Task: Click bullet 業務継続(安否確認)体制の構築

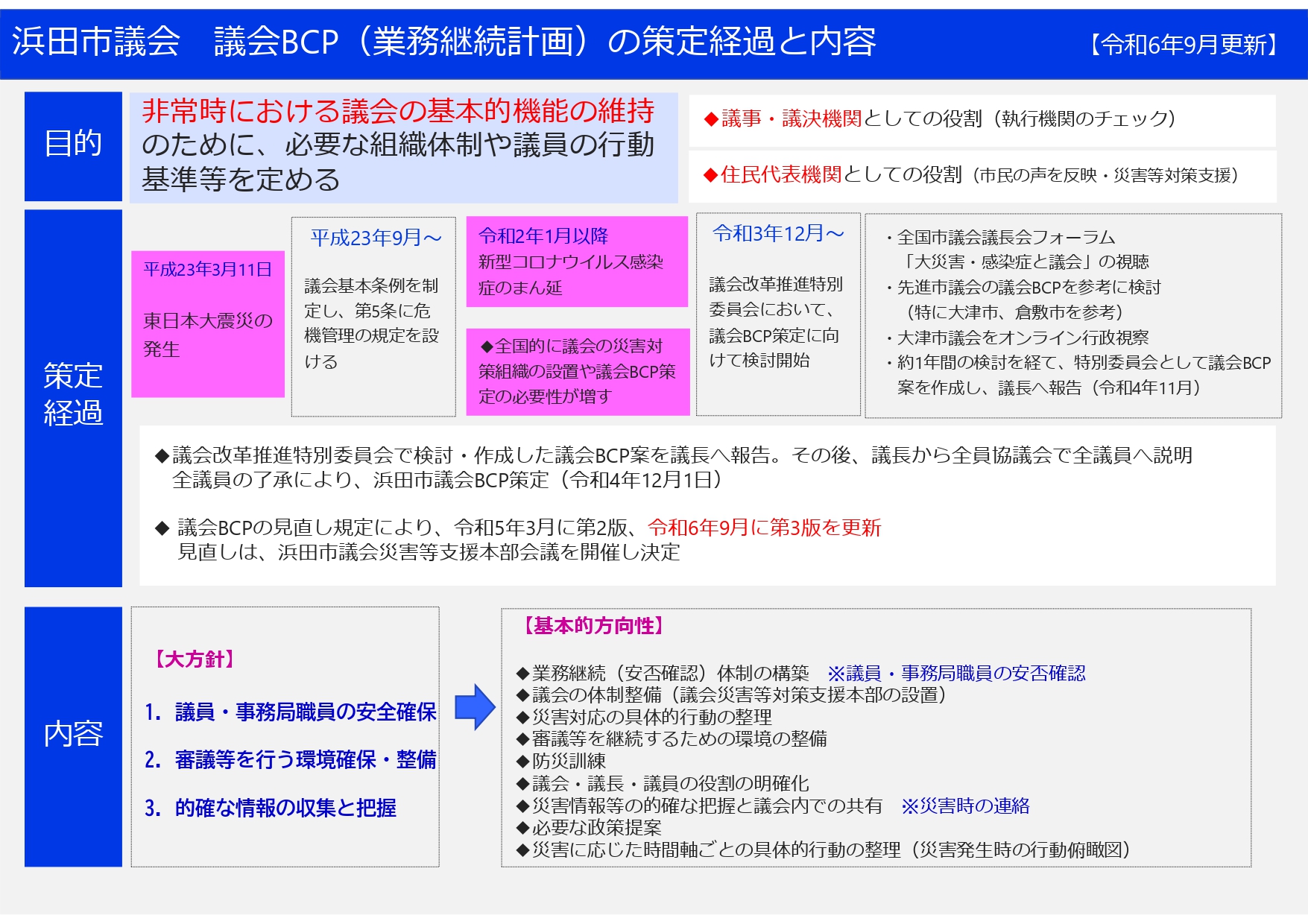Action: tap(663, 673)
